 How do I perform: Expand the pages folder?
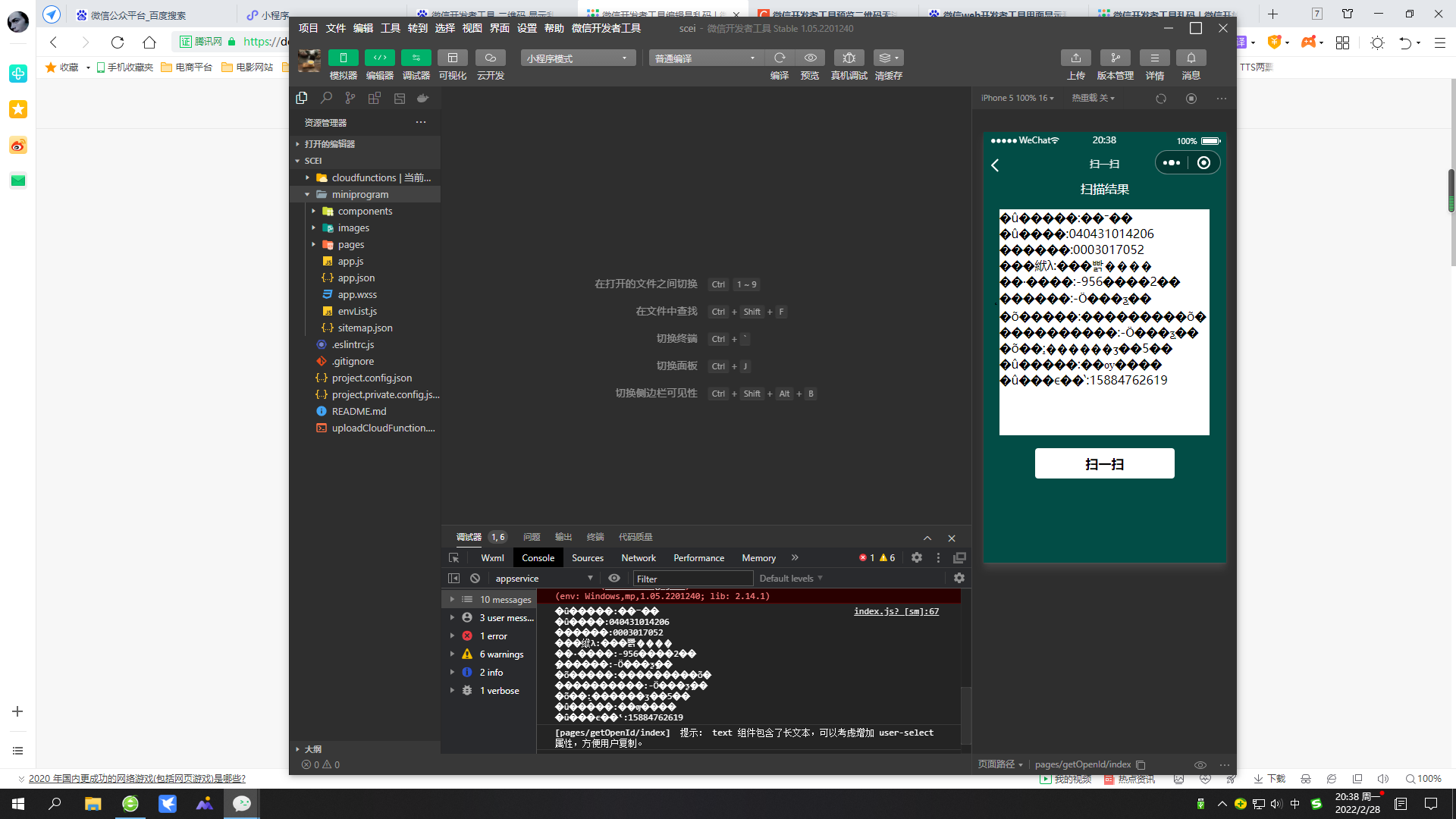click(x=350, y=245)
